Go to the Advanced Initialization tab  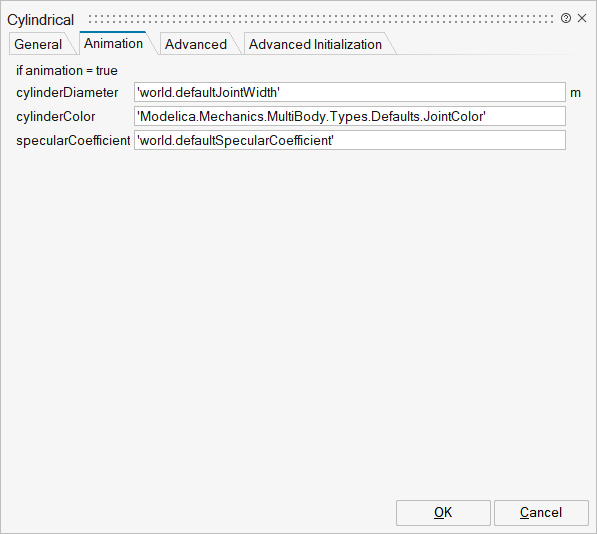pyautogui.click(x=315, y=44)
